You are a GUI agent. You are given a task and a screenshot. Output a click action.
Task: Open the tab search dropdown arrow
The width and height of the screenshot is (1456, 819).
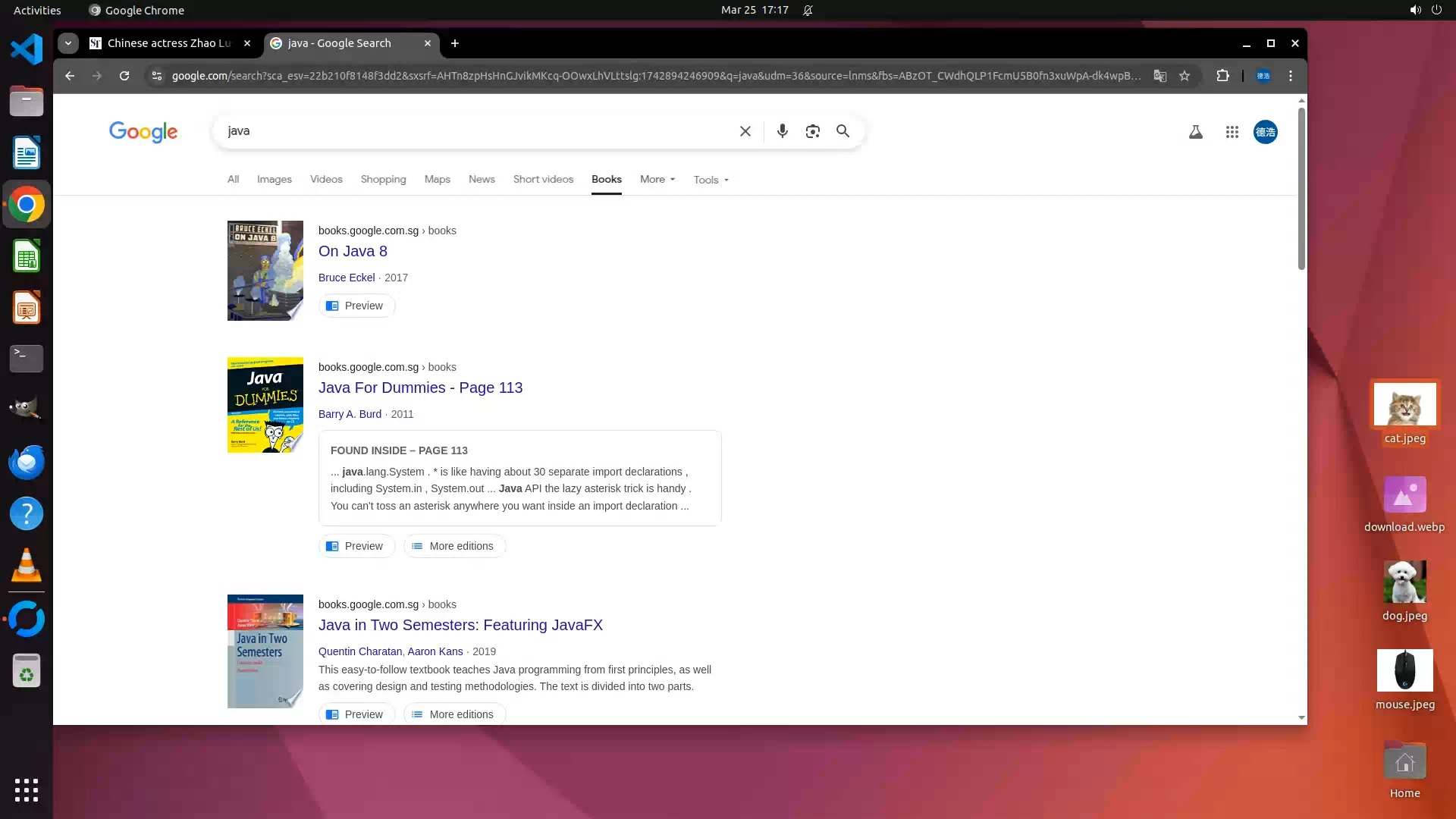coord(68,43)
